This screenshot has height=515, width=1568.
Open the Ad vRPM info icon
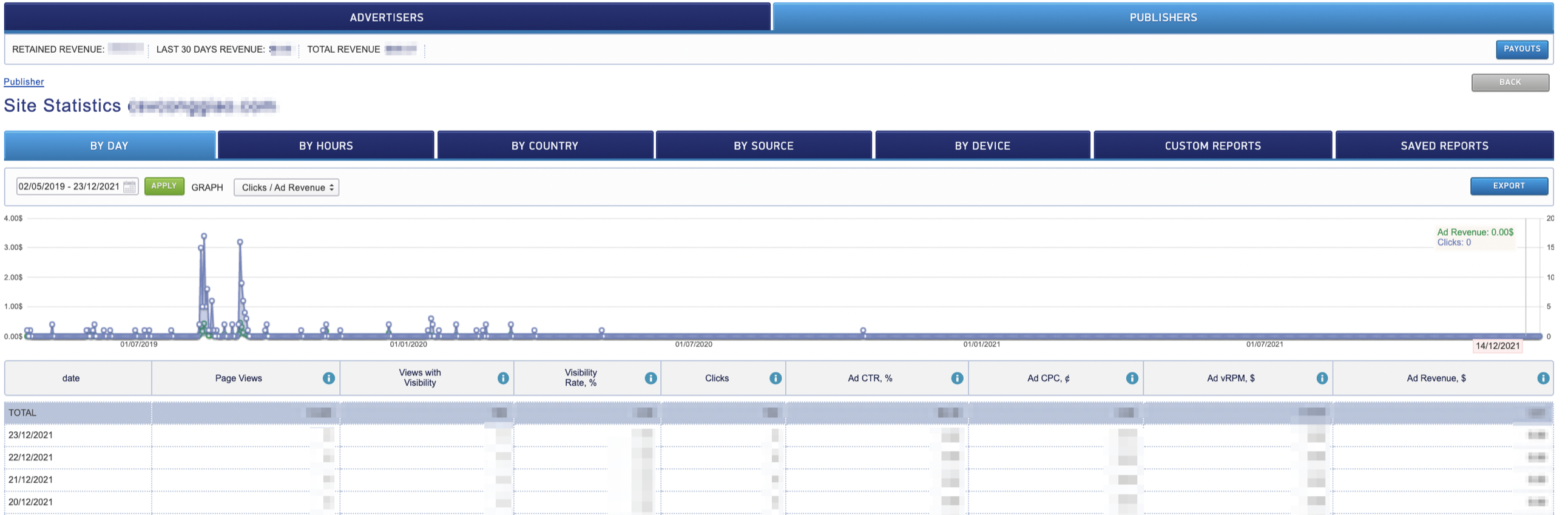point(1322,378)
